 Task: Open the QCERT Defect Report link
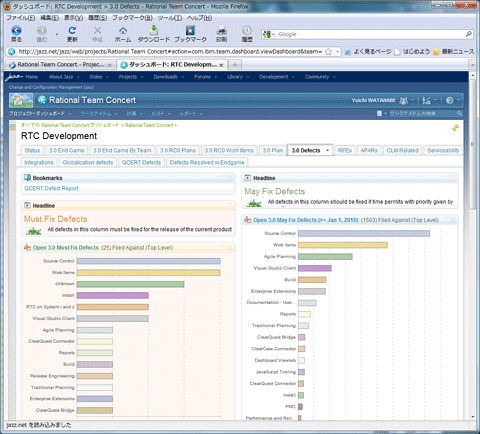(51, 188)
